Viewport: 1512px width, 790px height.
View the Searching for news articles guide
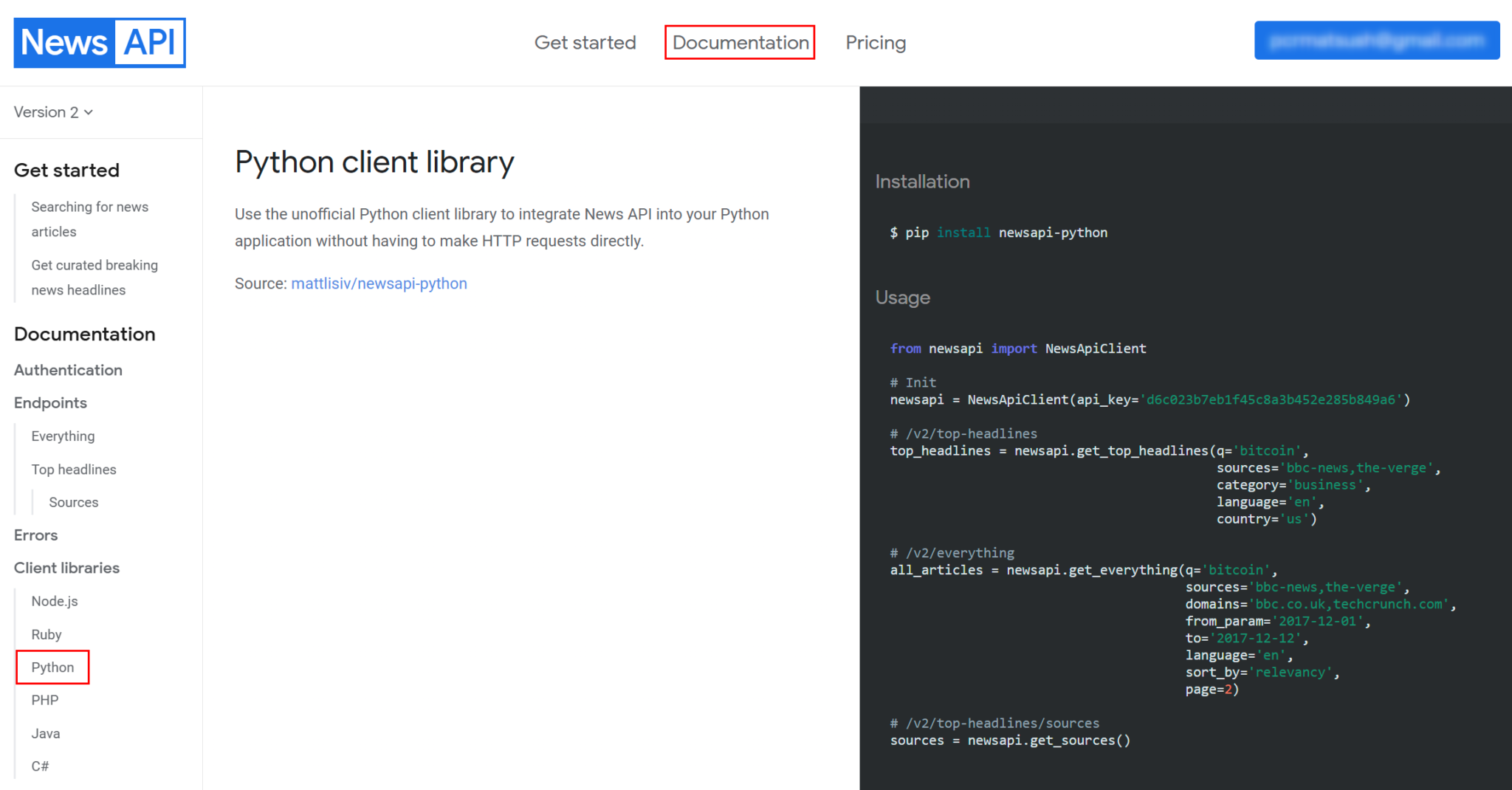click(x=89, y=219)
